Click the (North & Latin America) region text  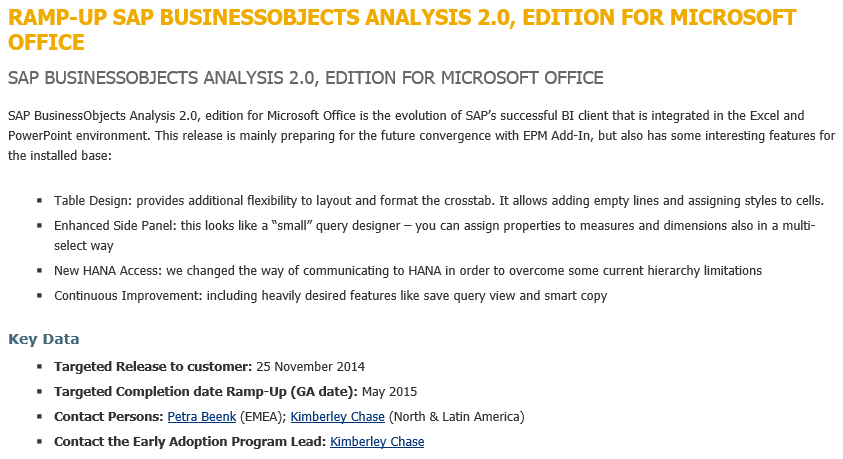tap(456, 416)
